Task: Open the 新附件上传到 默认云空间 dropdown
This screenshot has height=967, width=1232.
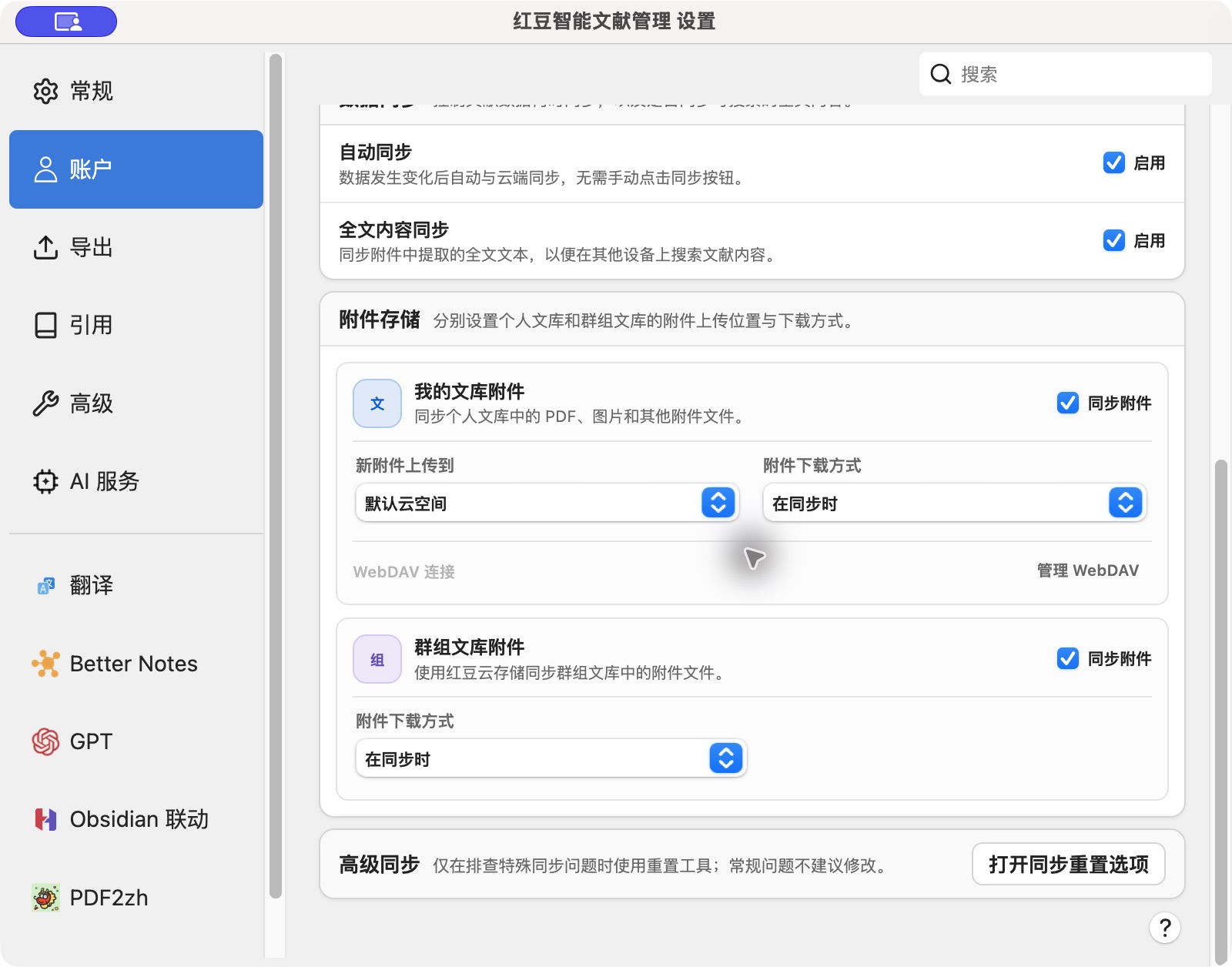Action: [x=547, y=503]
